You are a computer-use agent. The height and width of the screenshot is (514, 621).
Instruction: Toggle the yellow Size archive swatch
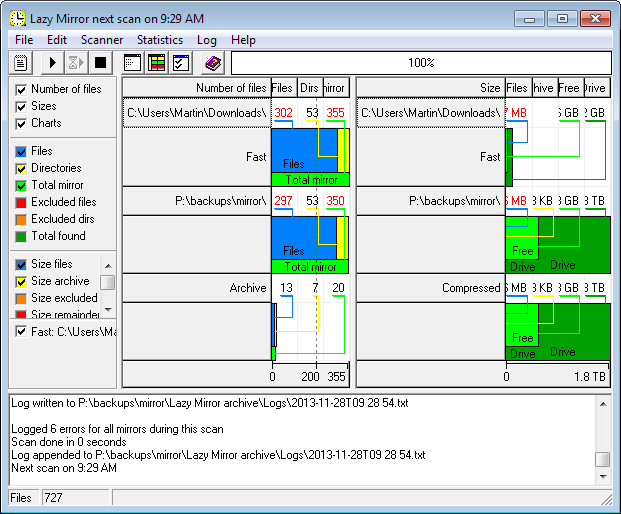click(21, 281)
